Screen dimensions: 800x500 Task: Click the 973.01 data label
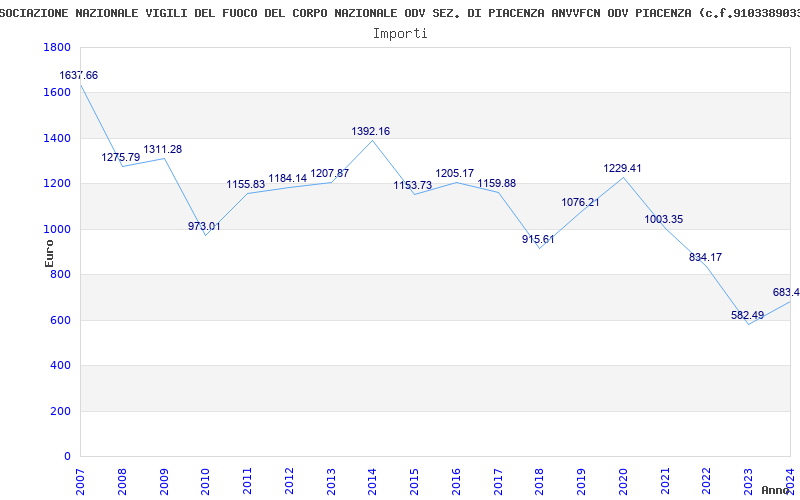coord(204,226)
